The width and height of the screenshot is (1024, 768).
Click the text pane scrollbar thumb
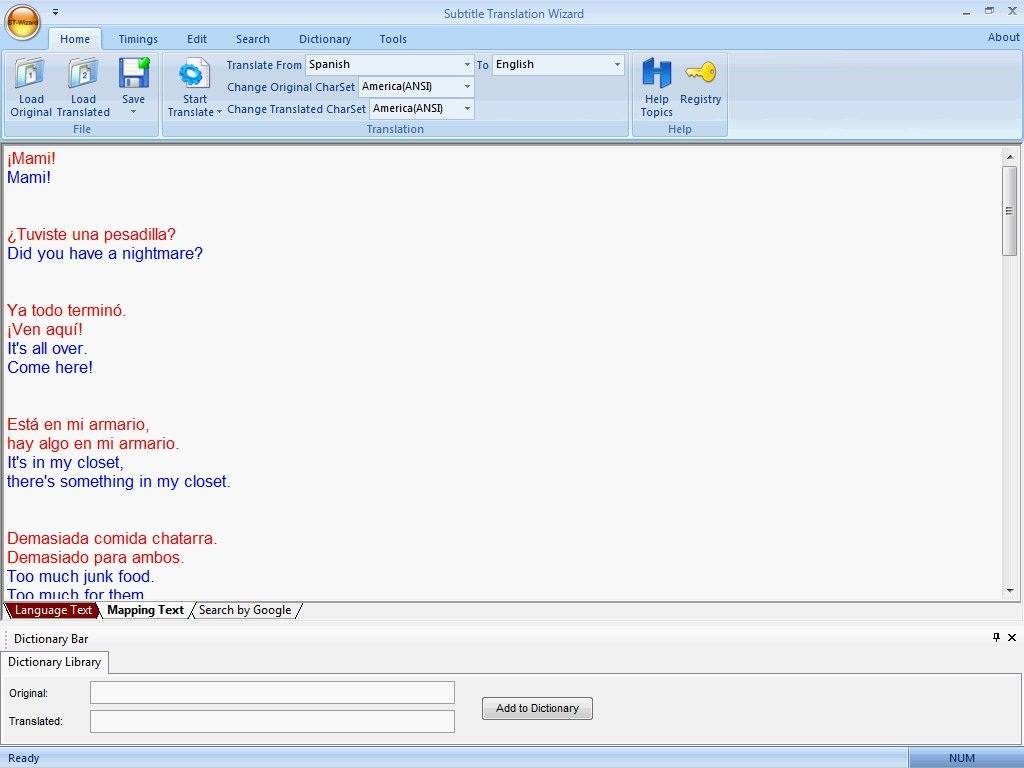[x=1010, y=211]
